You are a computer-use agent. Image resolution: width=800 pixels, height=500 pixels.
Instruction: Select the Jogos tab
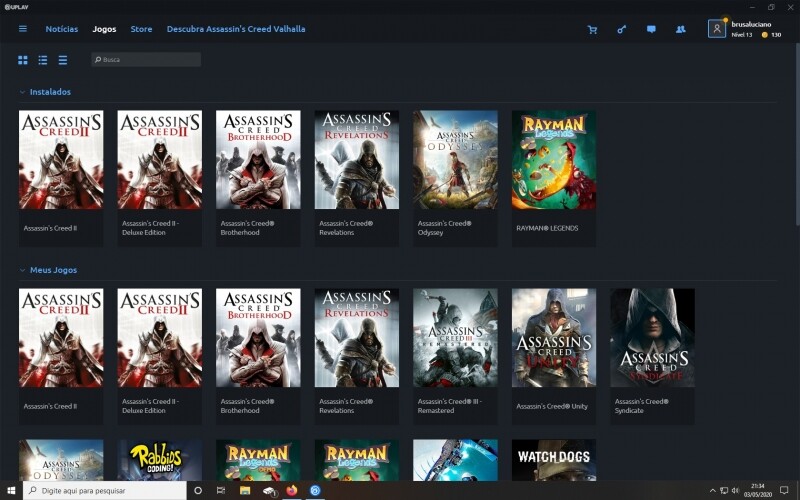[x=104, y=29]
